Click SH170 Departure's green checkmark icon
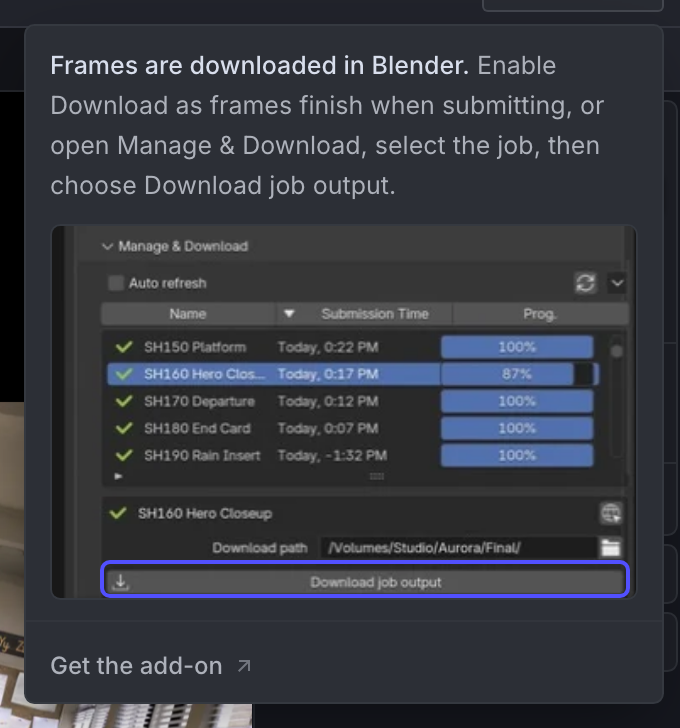 124,401
